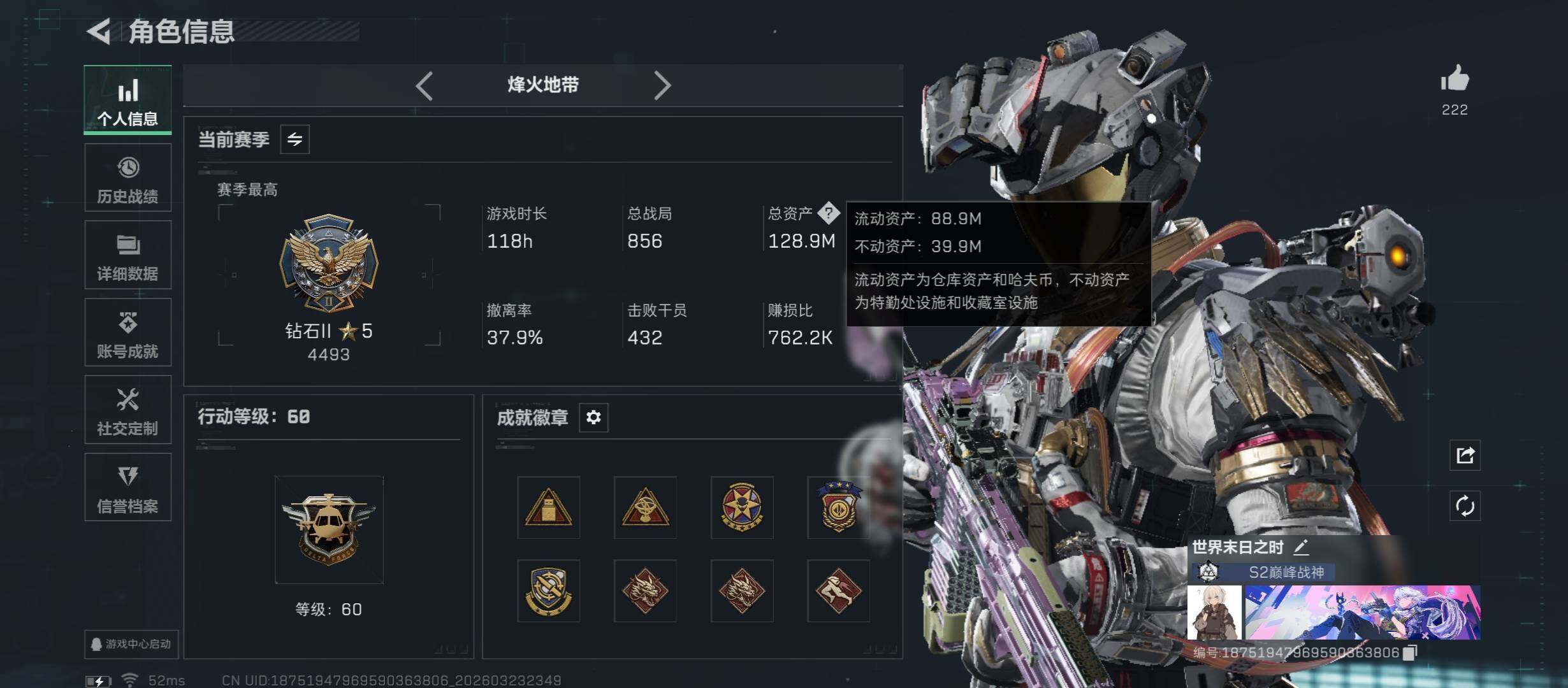Click the player avatar portrait thumbnail

[1214, 612]
